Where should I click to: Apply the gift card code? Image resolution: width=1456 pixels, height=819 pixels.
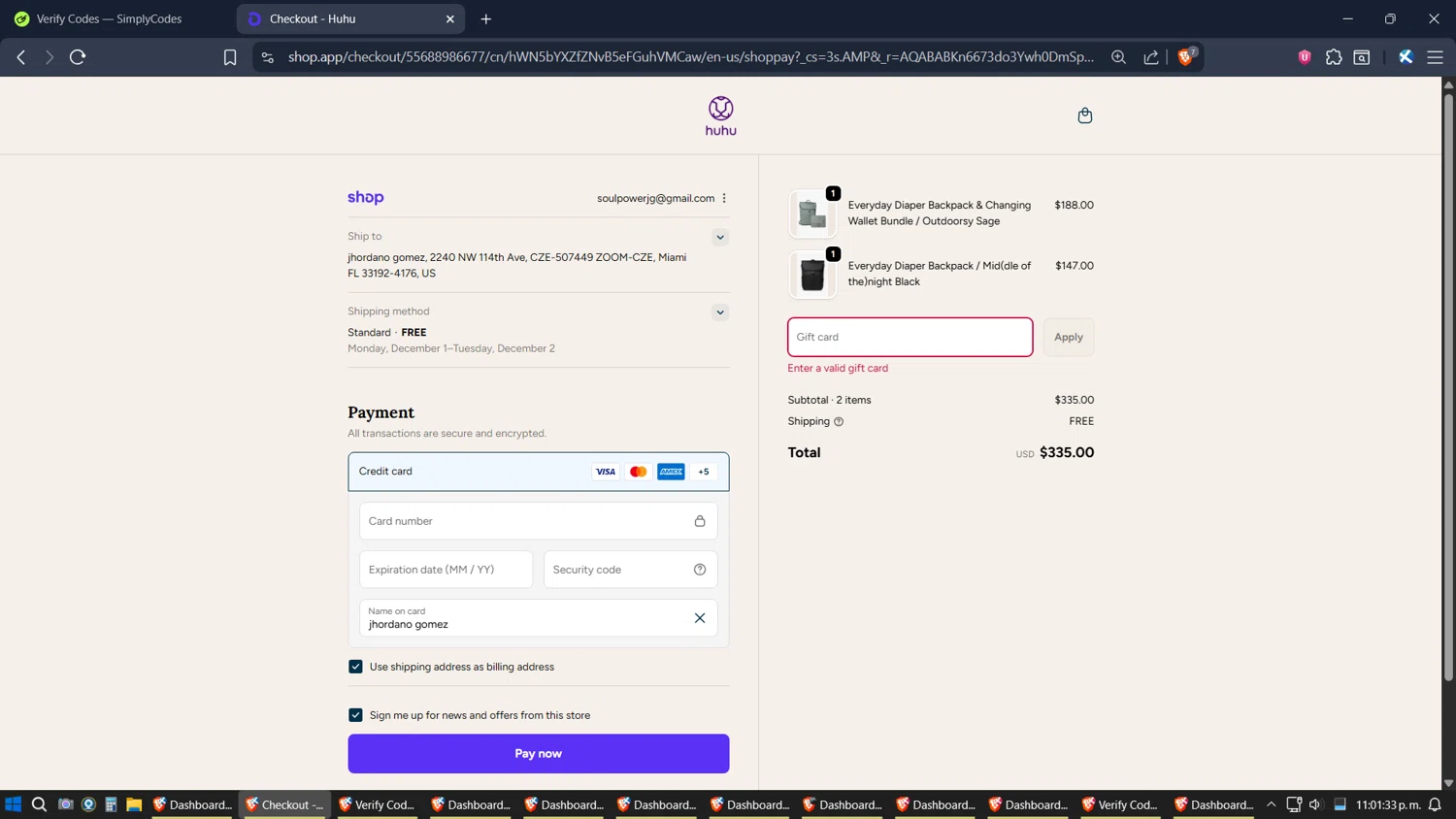1069,337
